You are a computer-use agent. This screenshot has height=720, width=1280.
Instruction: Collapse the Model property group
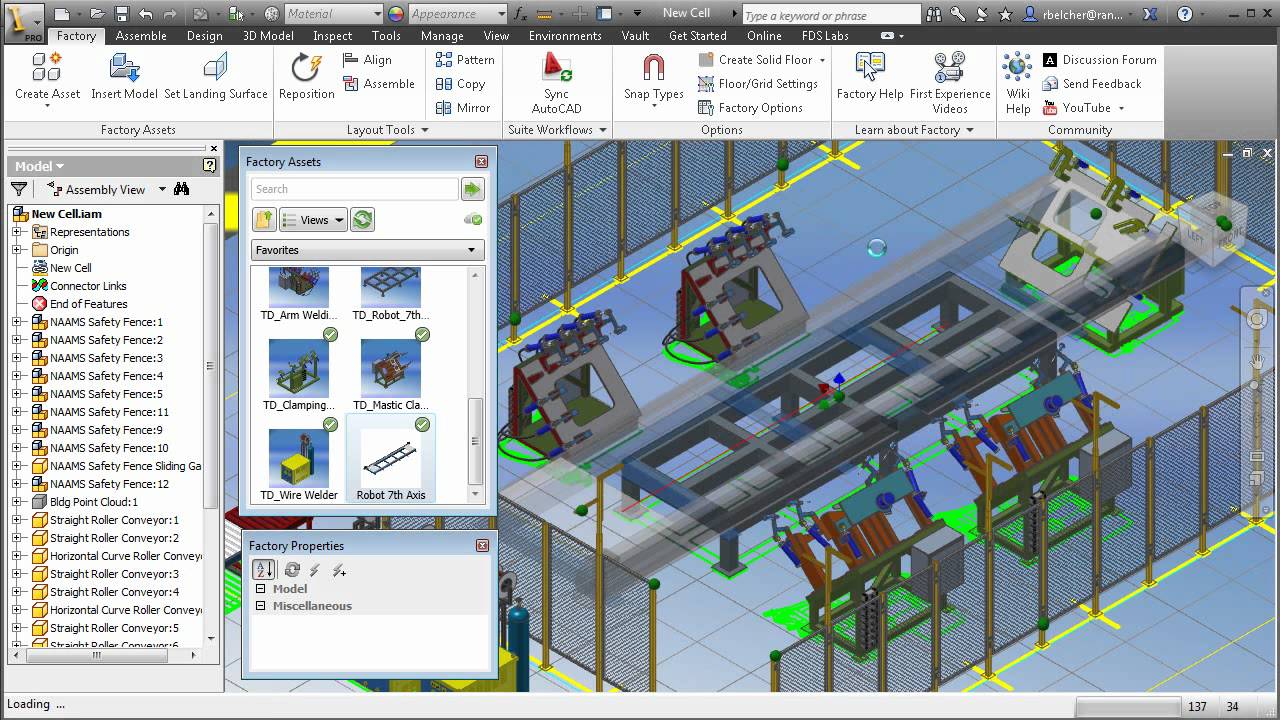pyautogui.click(x=261, y=589)
